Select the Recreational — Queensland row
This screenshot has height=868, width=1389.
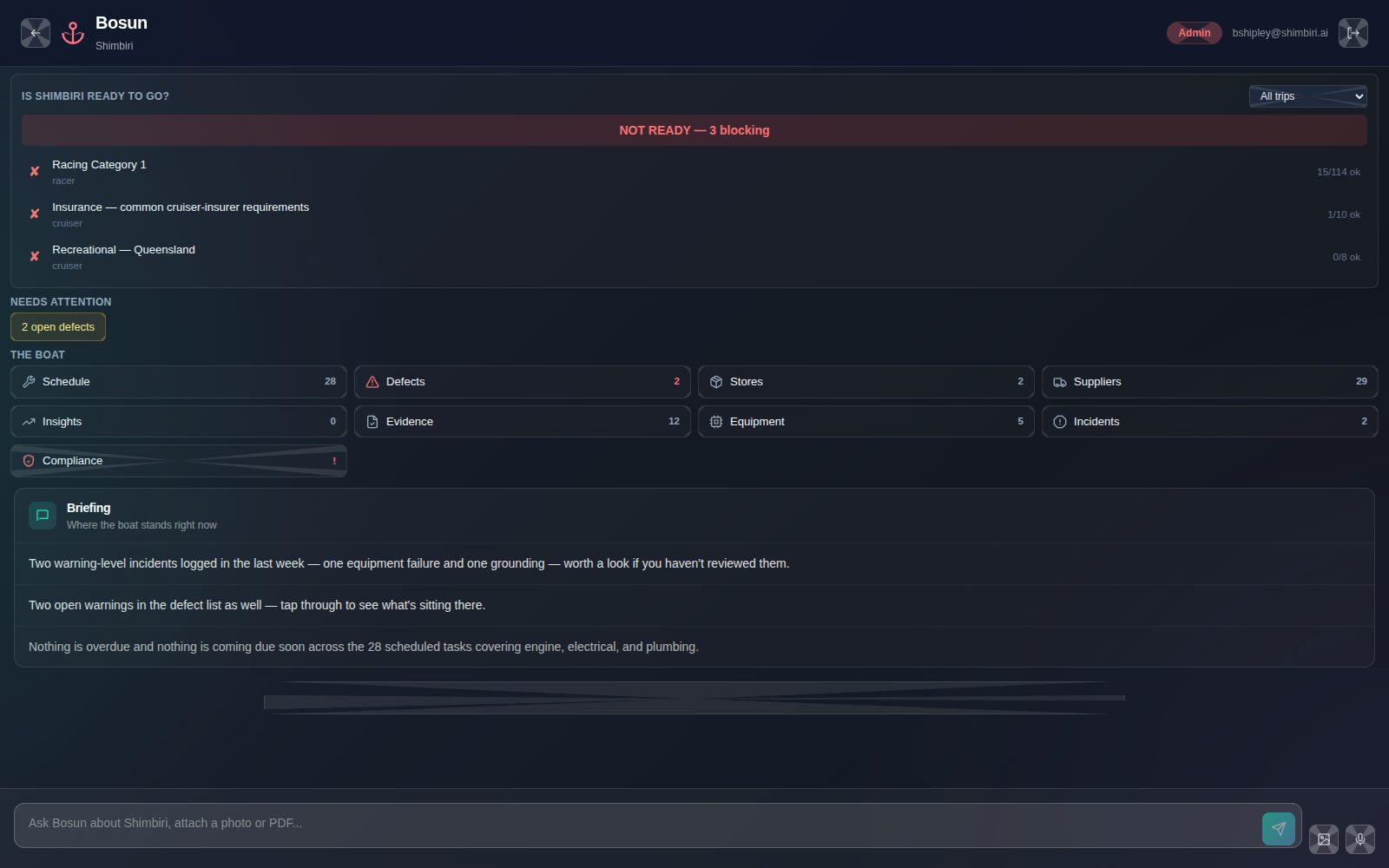point(694,257)
